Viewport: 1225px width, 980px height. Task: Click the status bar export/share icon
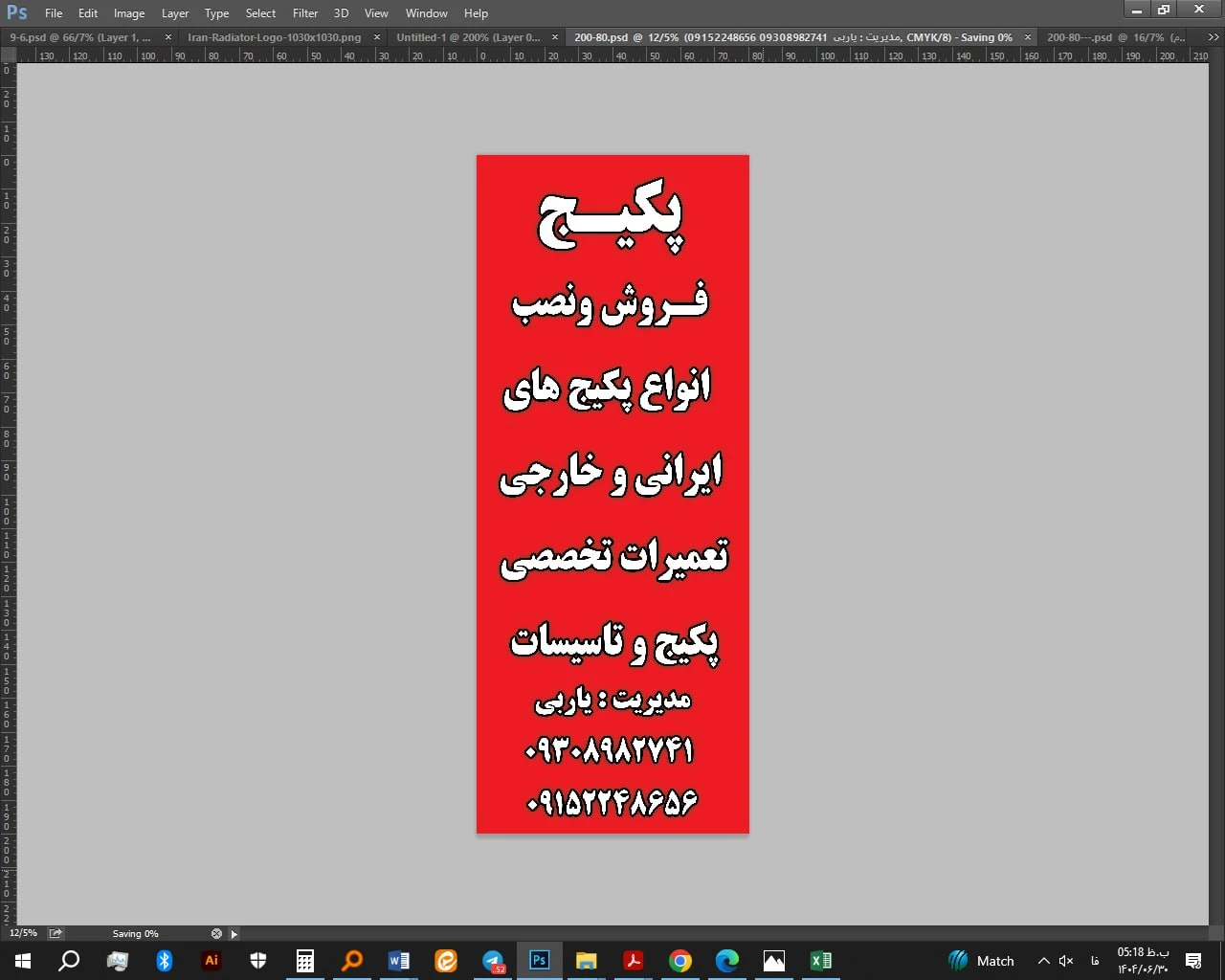pyautogui.click(x=56, y=933)
